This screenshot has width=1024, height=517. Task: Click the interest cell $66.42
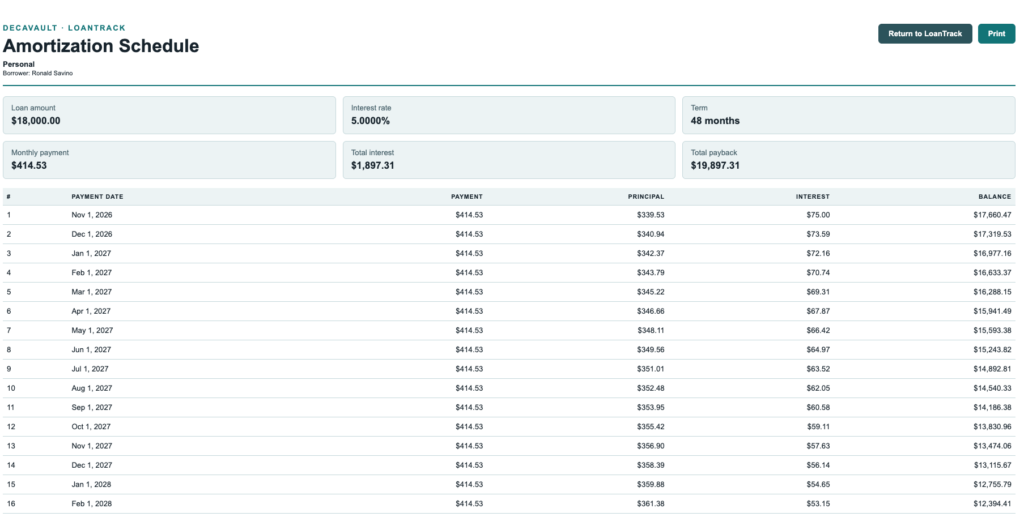click(x=818, y=330)
